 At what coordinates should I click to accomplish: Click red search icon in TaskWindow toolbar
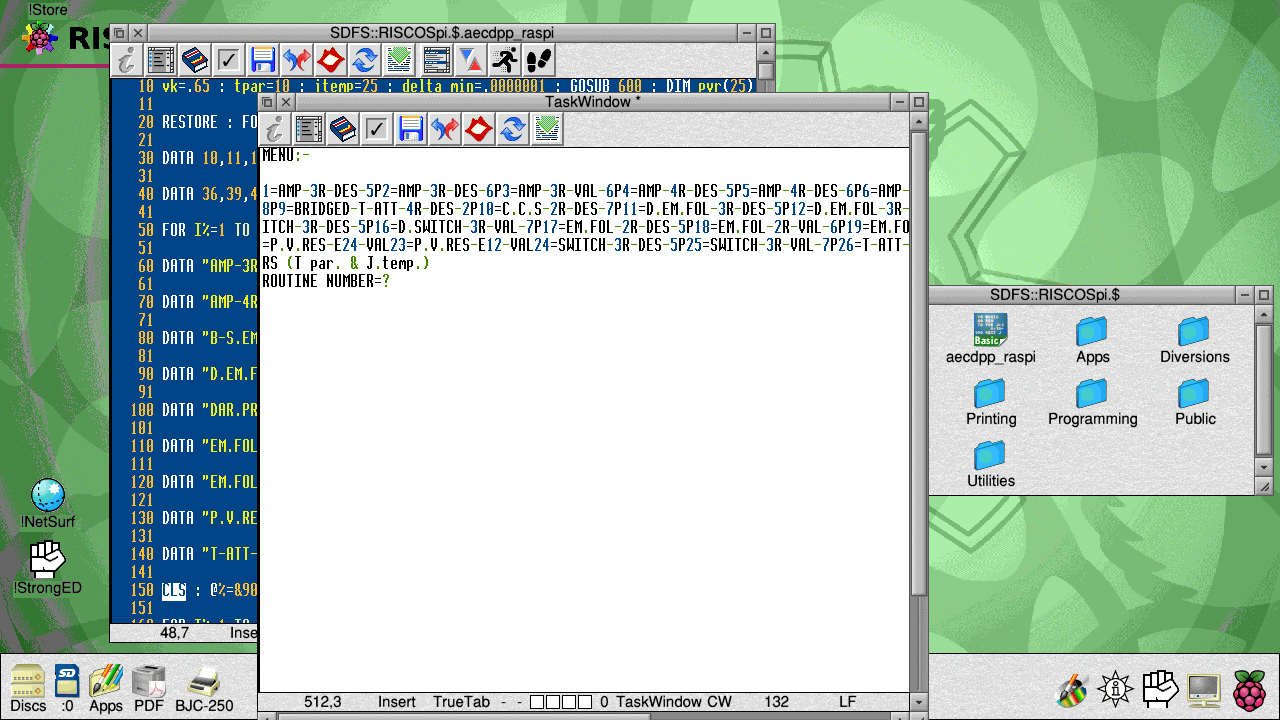479,129
